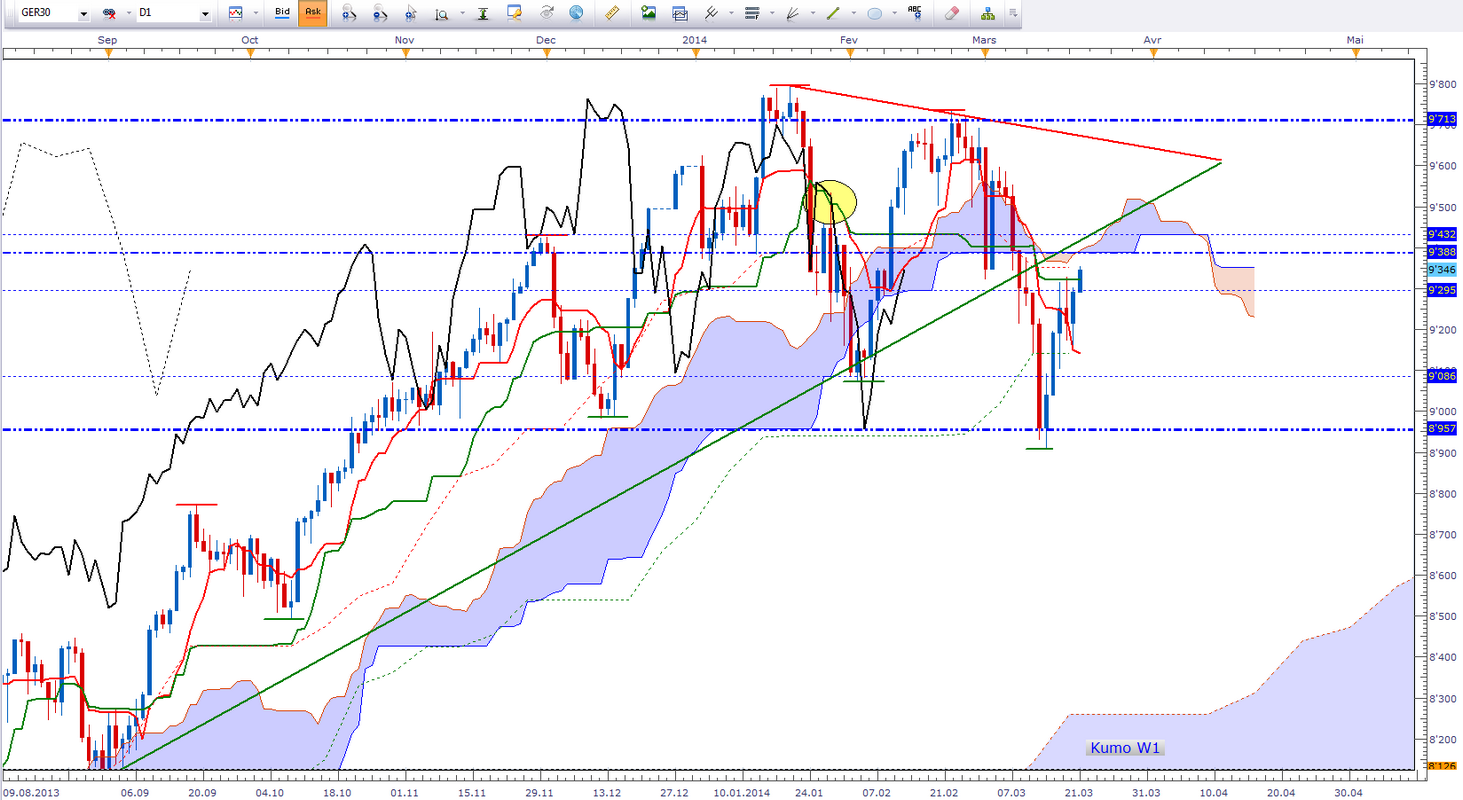Click the green hierarchy tree icon
The image size is (1463, 800).
tap(988, 15)
